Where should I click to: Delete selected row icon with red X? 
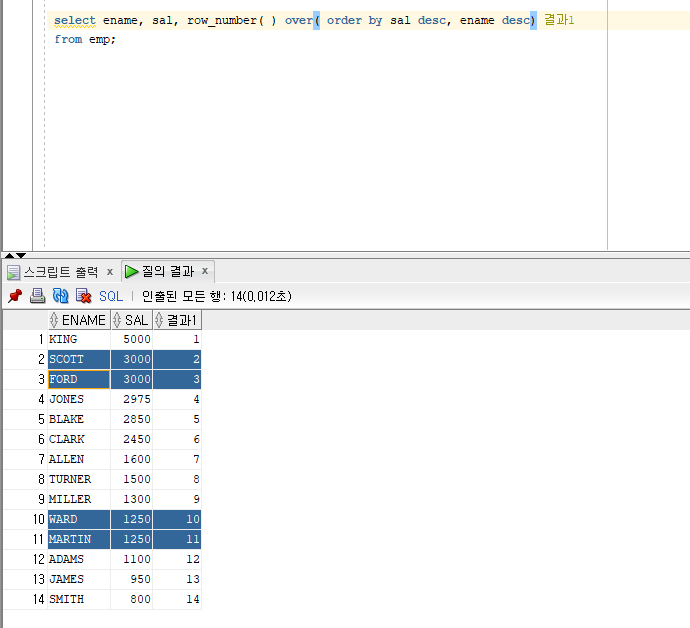[x=83, y=296]
